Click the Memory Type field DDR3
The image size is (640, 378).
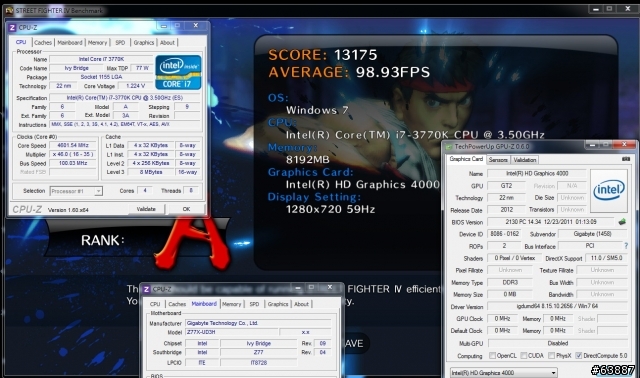[510, 282]
